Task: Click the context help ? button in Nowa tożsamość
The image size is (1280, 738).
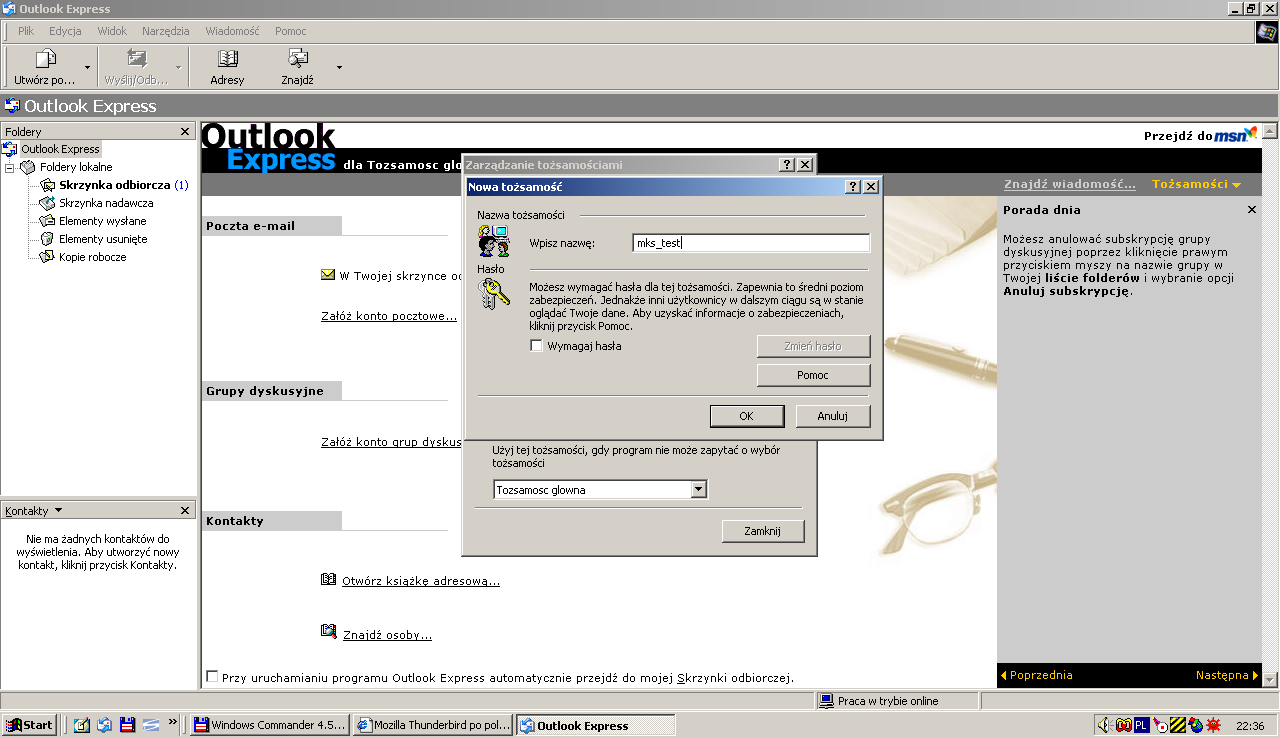Action: click(853, 187)
